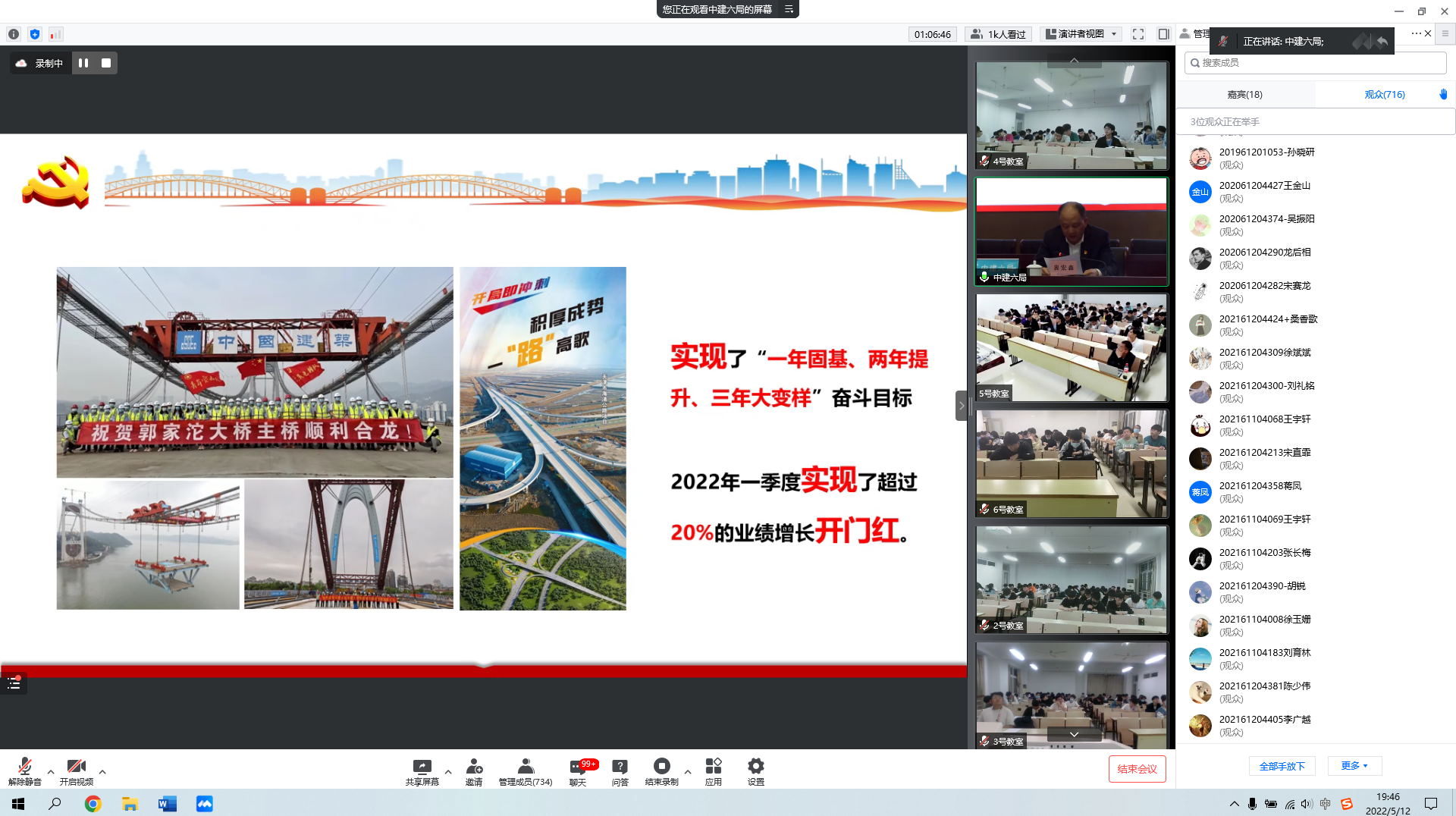Pause the cloud recording

click(83, 63)
